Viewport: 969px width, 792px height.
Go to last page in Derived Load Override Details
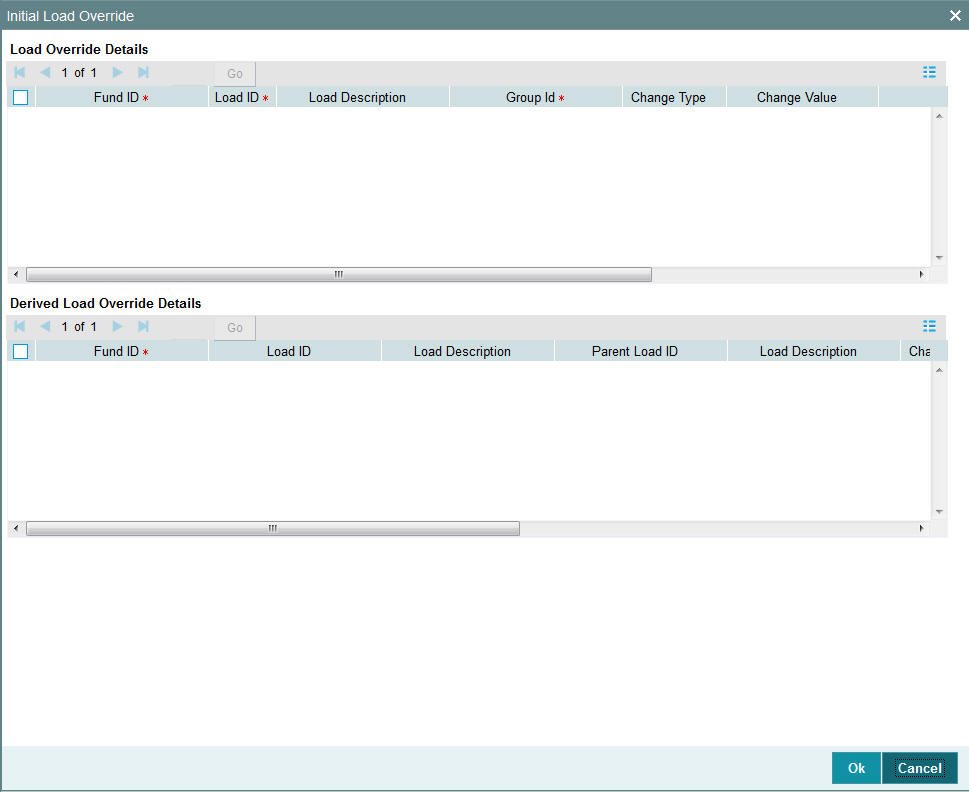[143, 326]
